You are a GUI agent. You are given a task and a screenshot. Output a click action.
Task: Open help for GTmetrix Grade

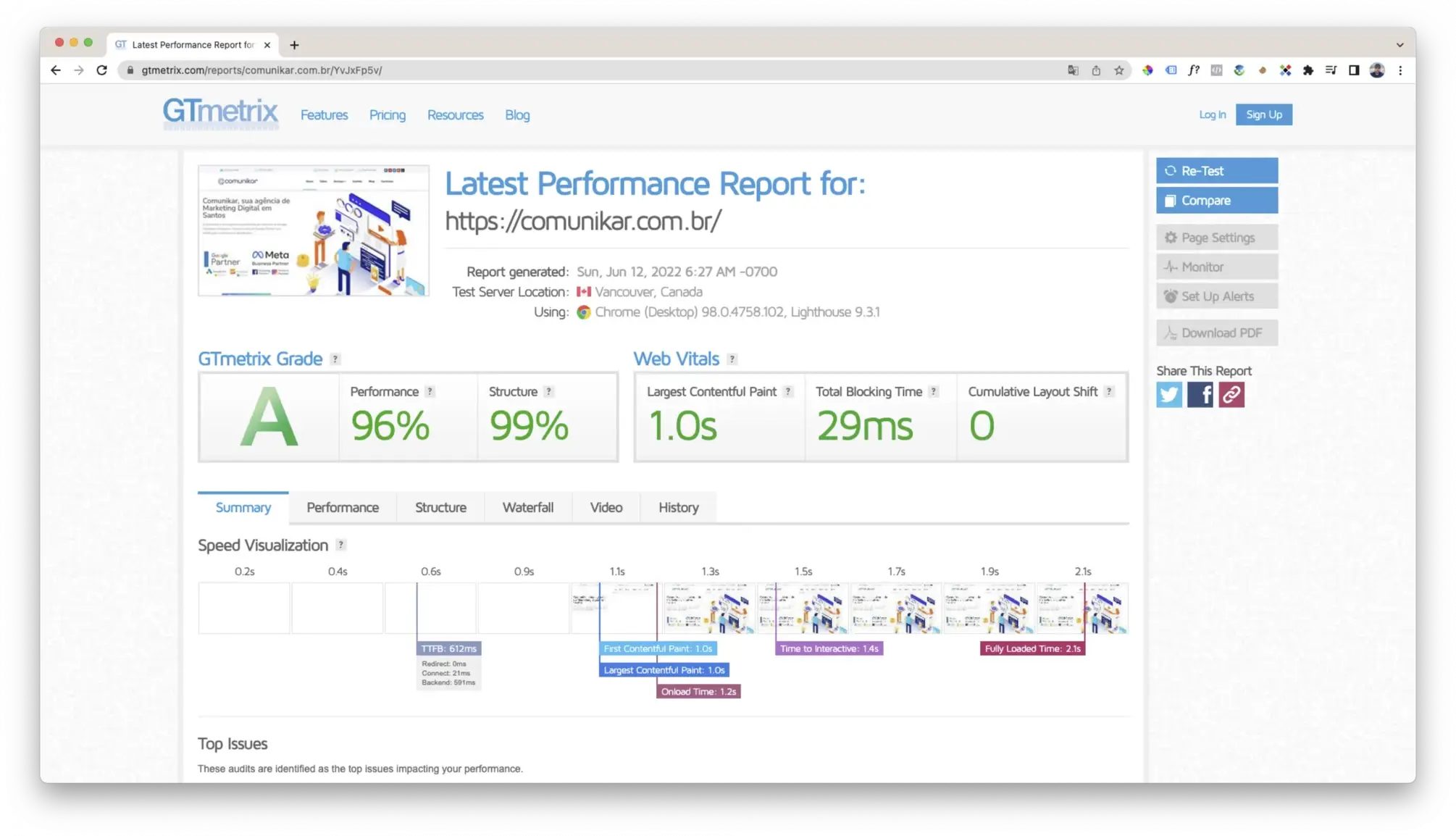pyautogui.click(x=335, y=359)
